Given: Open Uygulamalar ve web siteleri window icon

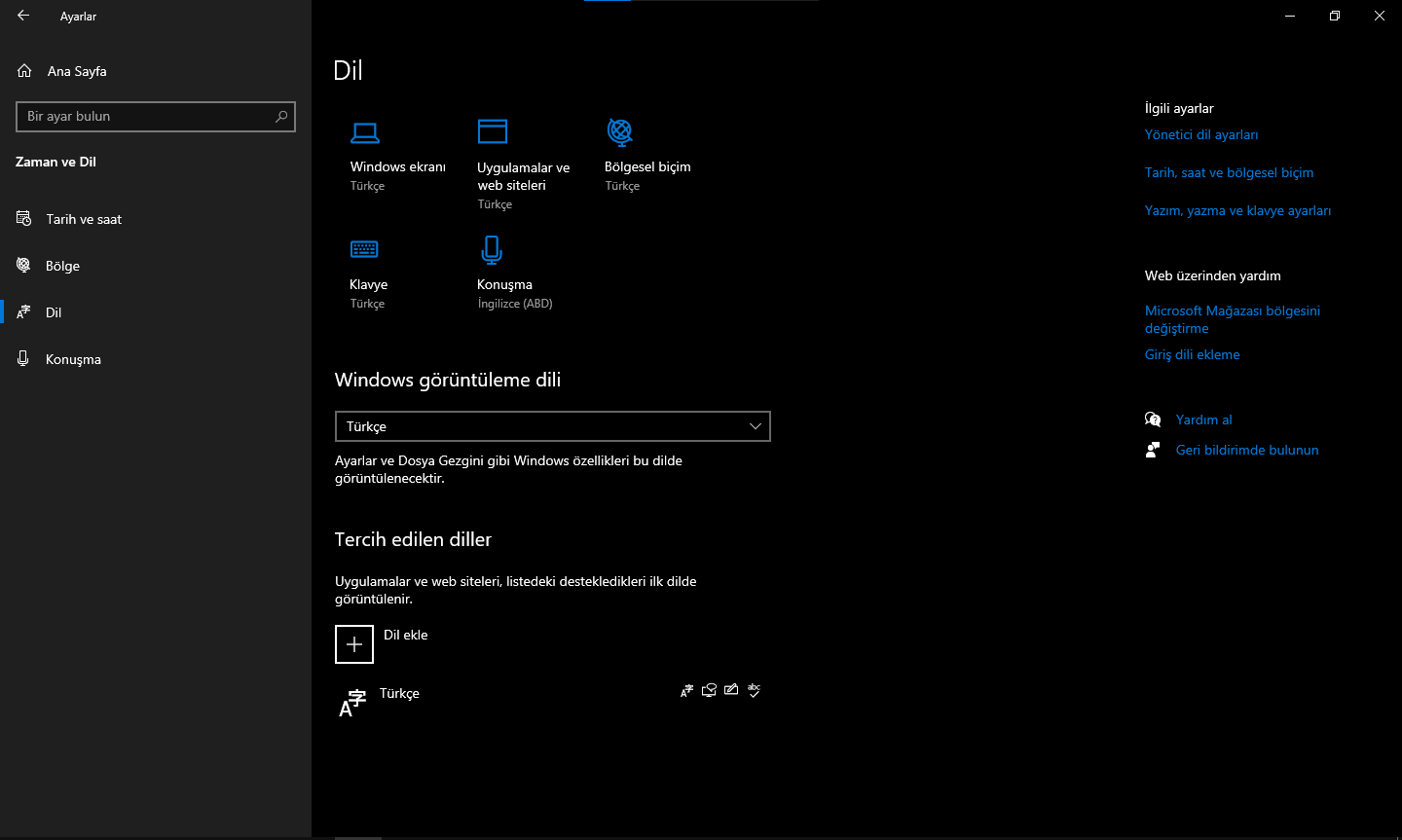Looking at the screenshot, I should tap(493, 131).
